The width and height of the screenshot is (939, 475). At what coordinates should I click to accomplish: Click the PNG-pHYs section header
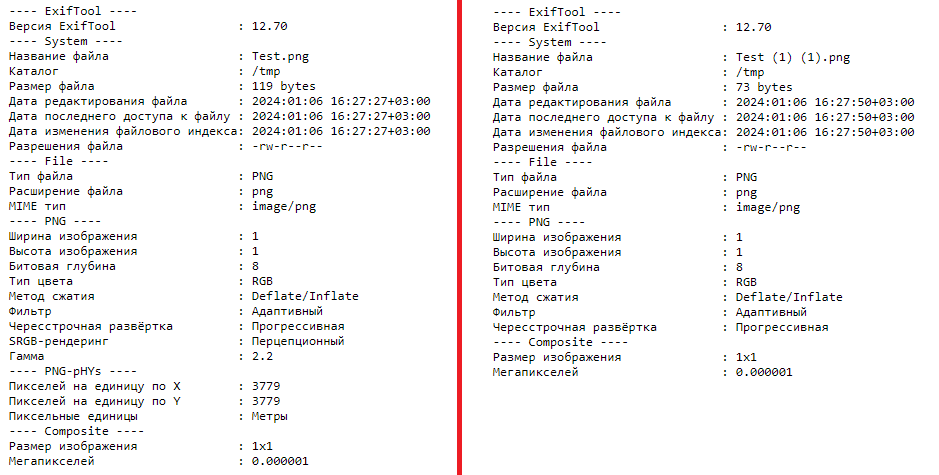pyautogui.click(x=72, y=371)
